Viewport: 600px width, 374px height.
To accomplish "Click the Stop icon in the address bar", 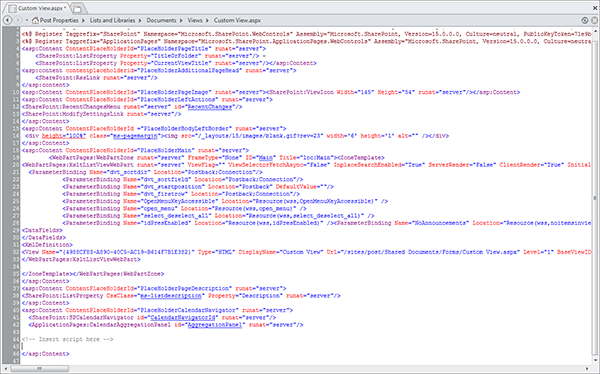I will 593,20.
